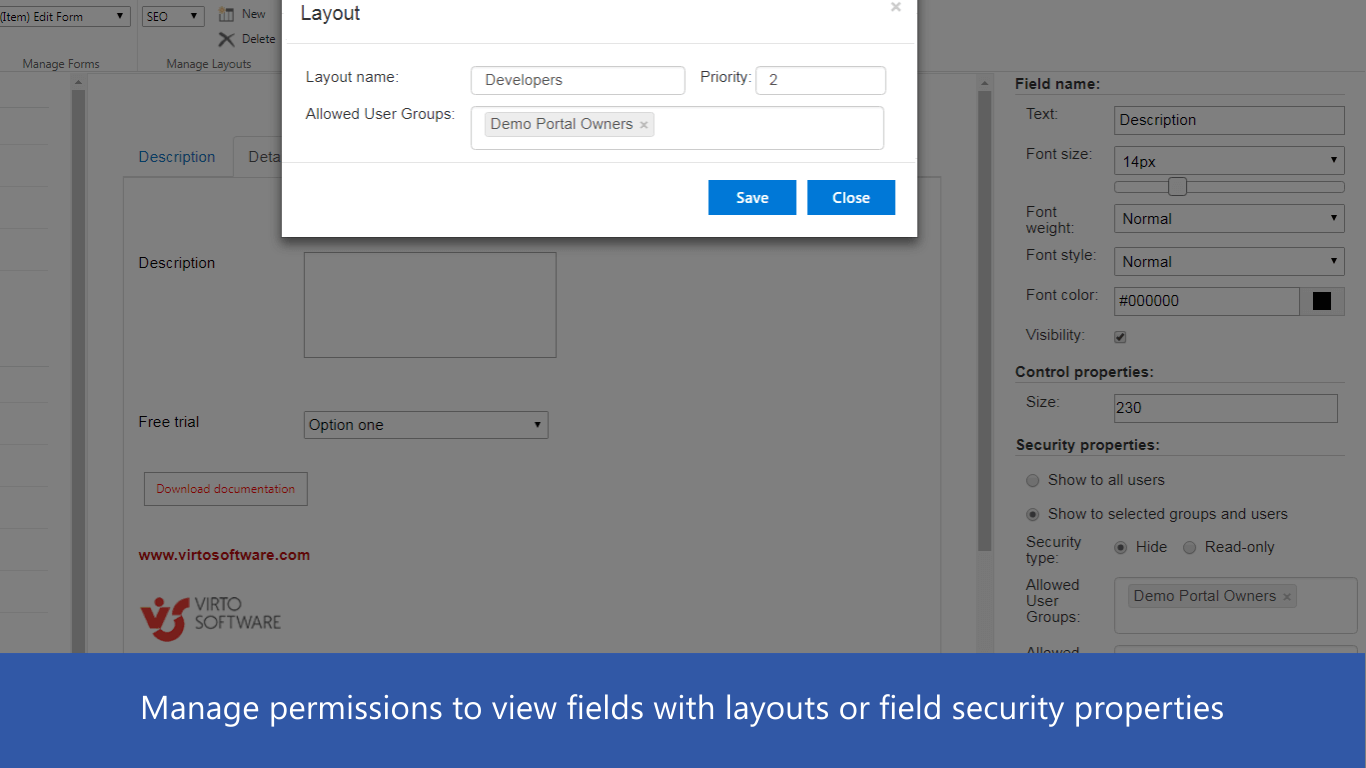
Task: Click the Virto Software logo
Action: pyautogui.click(x=210, y=618)
